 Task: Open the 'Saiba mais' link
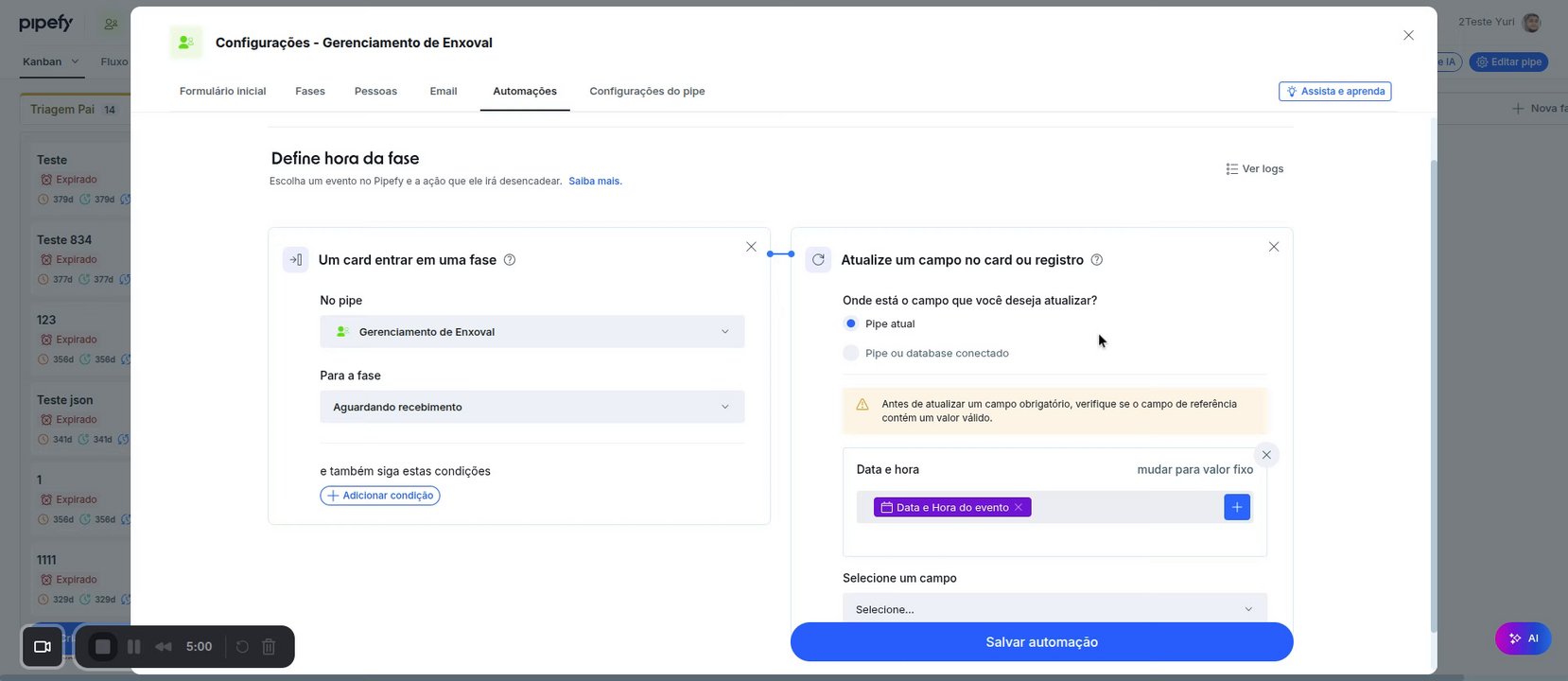595,181
